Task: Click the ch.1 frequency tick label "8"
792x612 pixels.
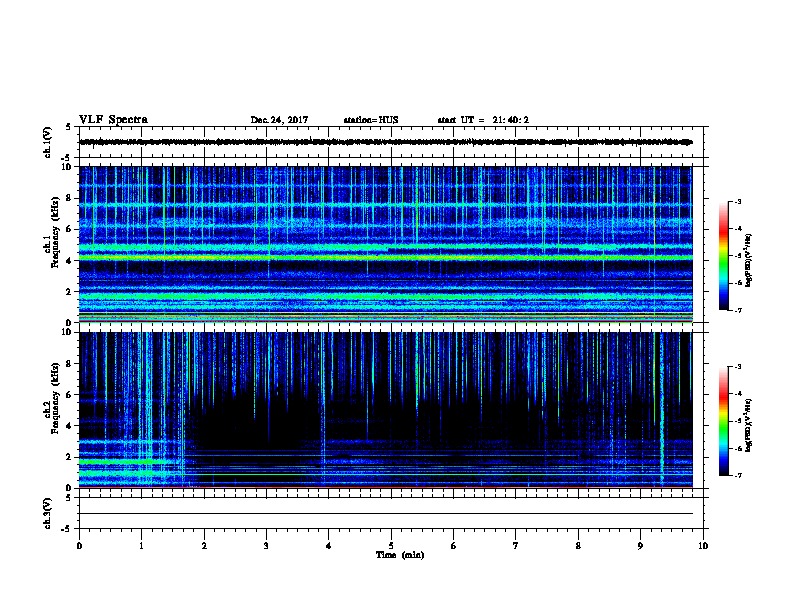Action: (70, 198)
